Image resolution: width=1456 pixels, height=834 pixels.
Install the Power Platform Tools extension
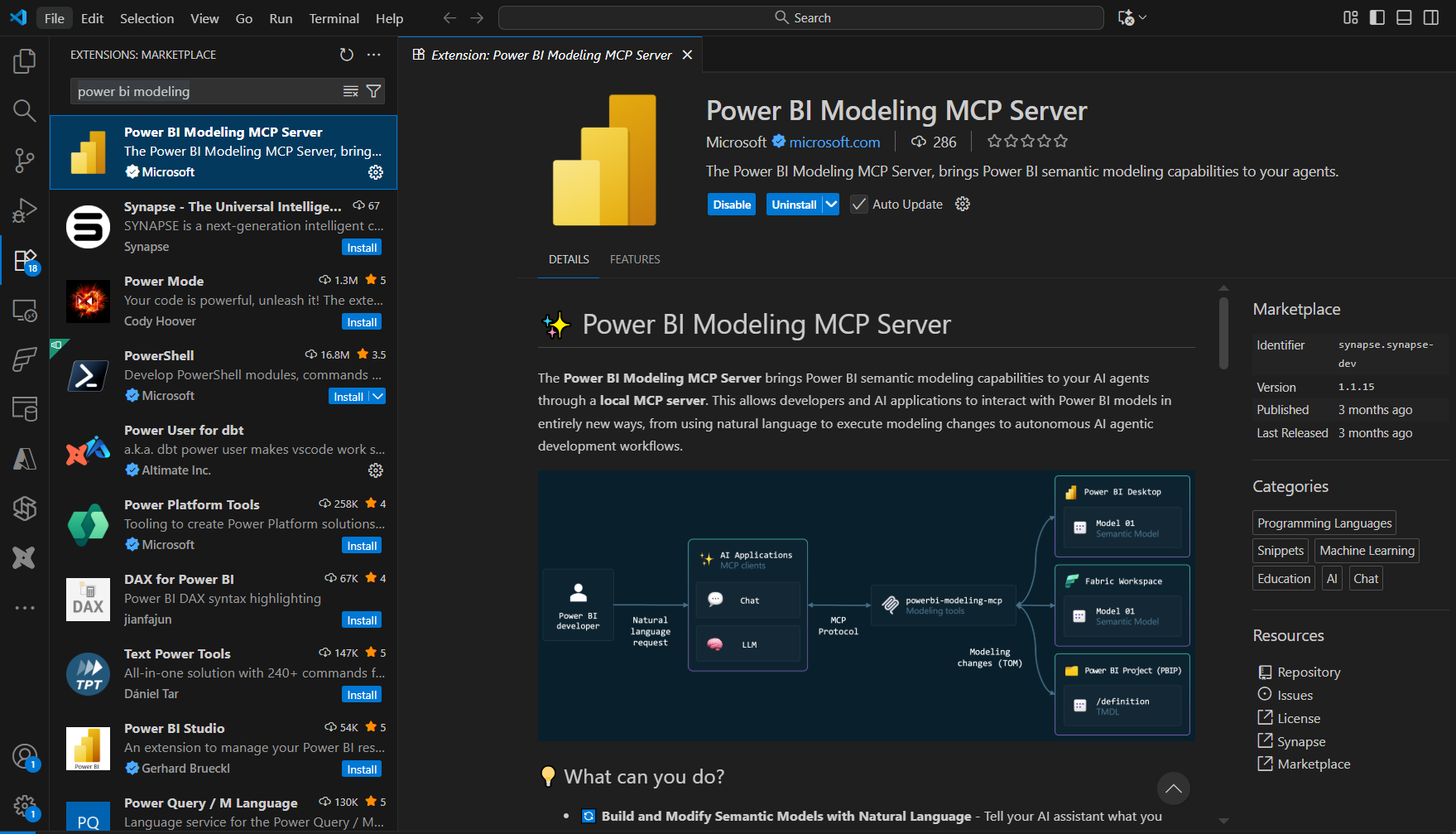pos(362,546)
